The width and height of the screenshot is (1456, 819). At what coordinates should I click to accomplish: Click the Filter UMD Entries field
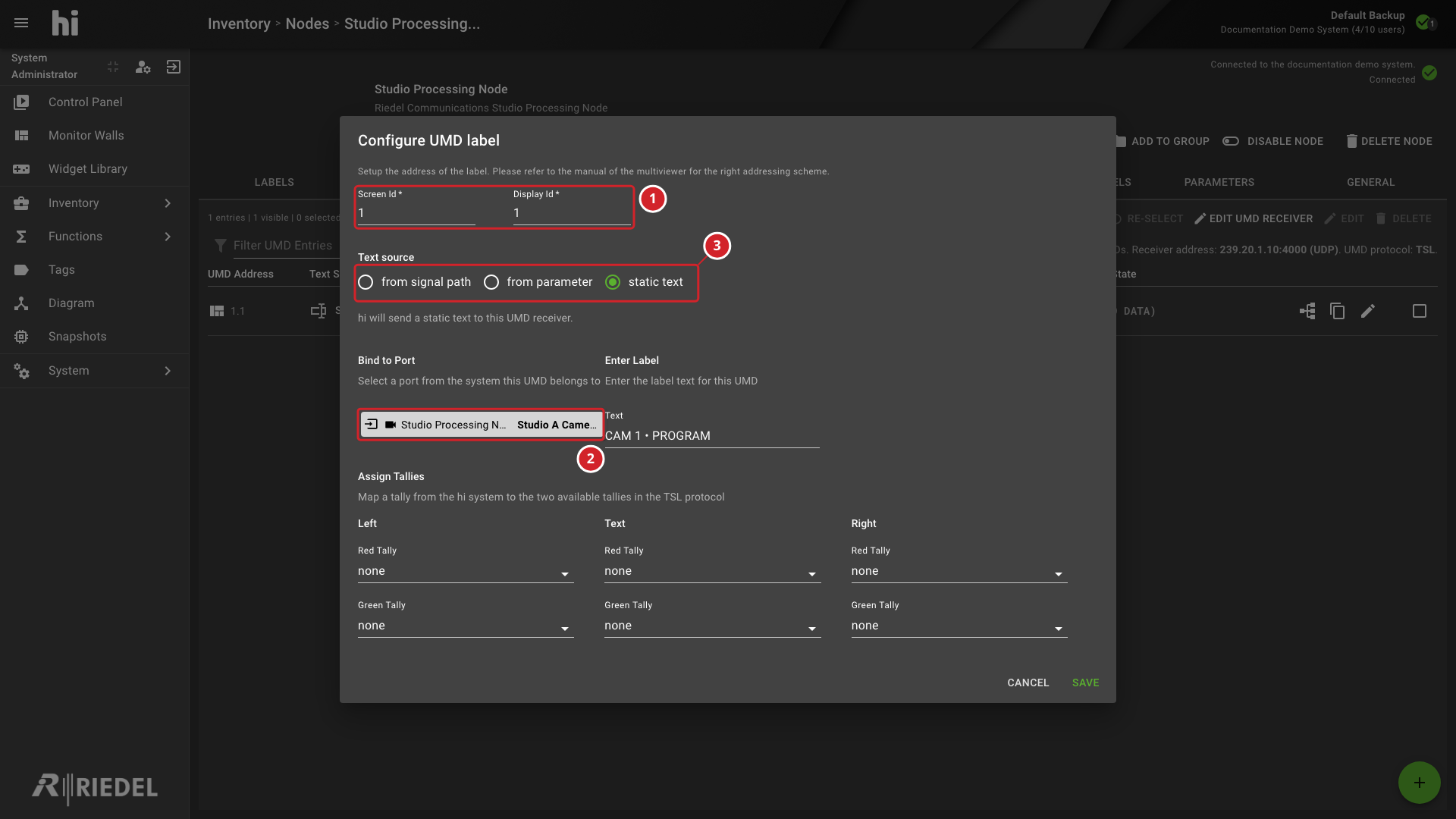pos(282,245)
